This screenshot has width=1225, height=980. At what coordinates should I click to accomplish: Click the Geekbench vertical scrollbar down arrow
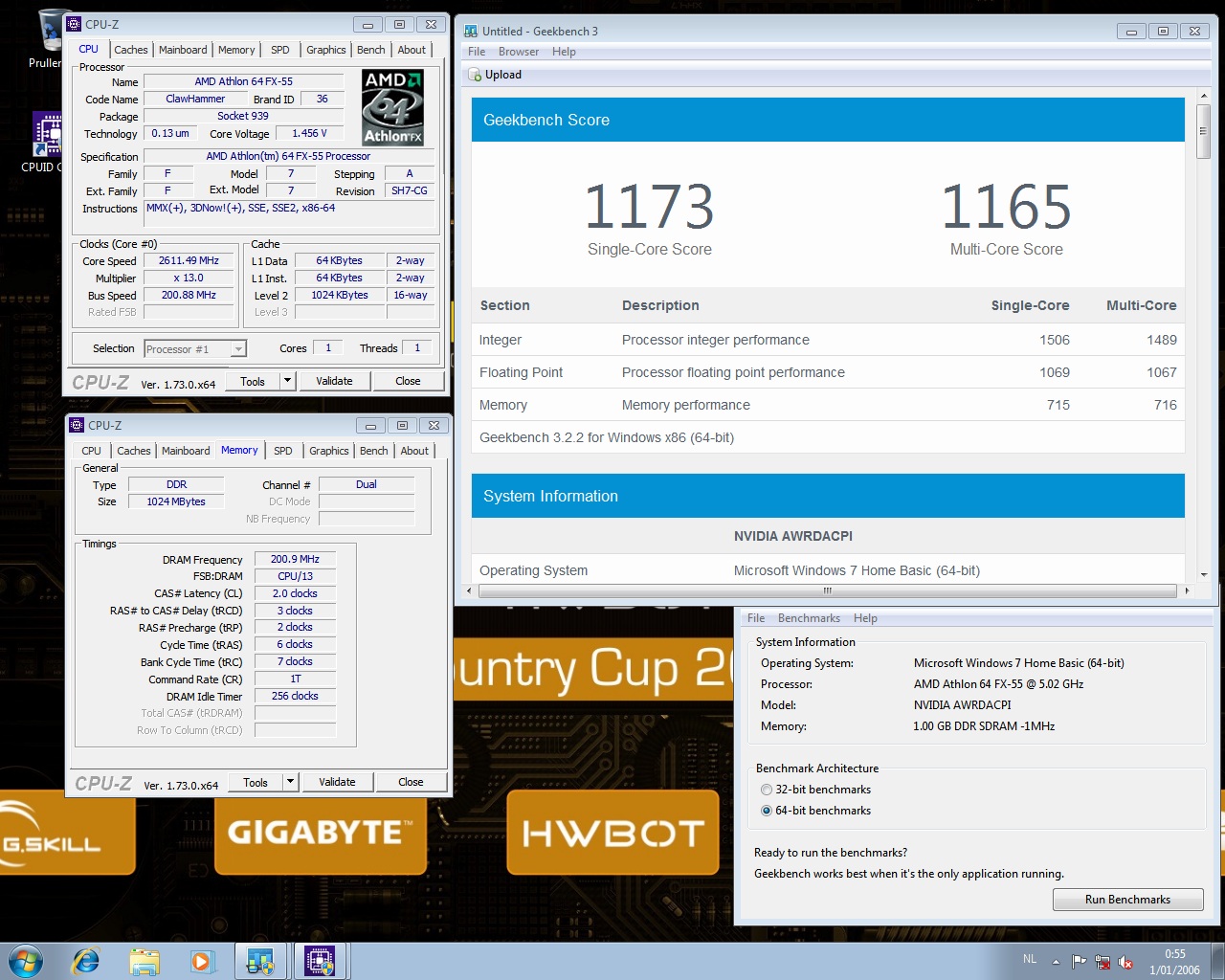click(1204, 575)
